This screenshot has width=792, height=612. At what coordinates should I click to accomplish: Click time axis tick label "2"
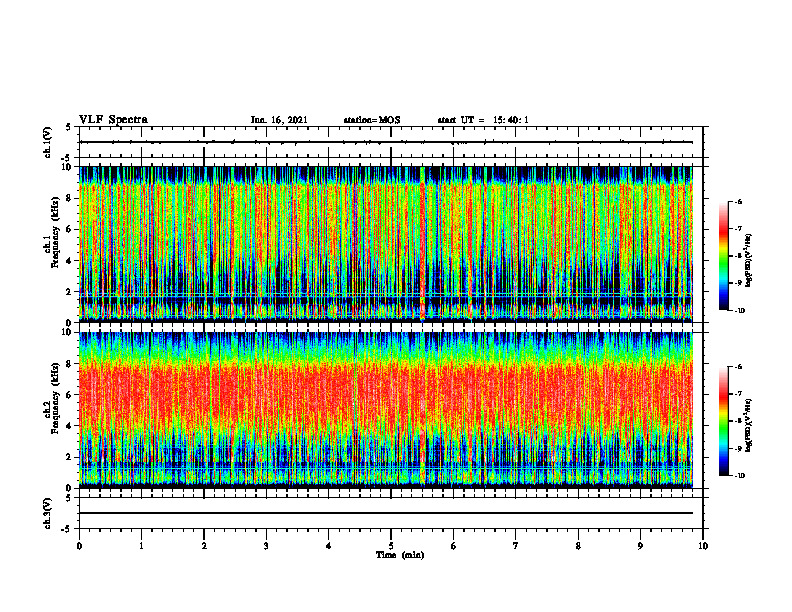tap(204, 546)
